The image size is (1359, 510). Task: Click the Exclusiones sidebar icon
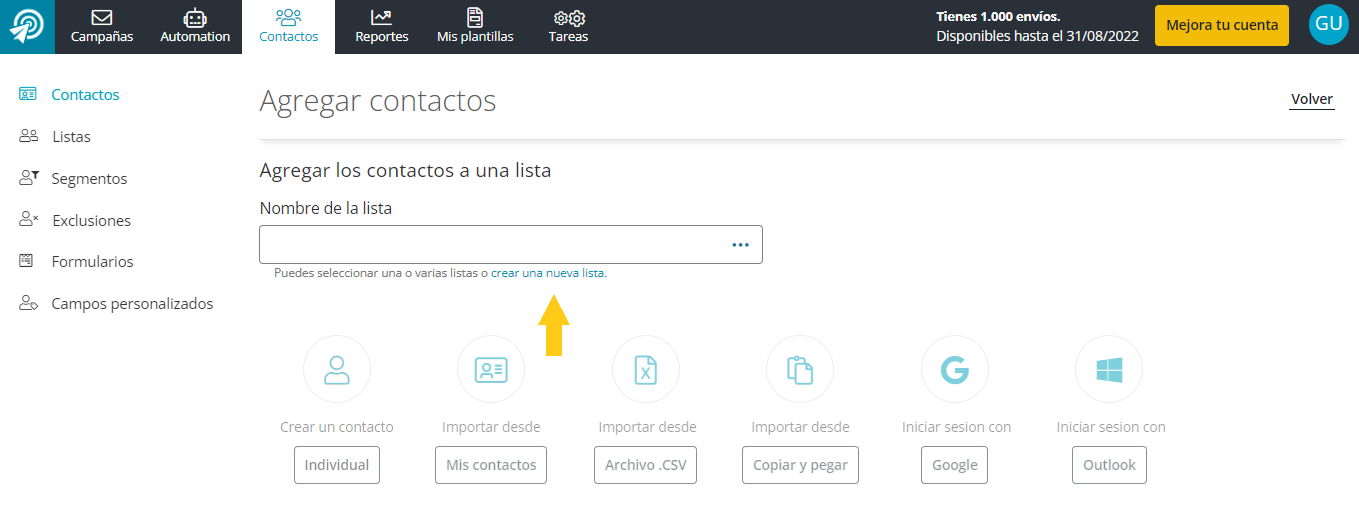click(28, 220)
